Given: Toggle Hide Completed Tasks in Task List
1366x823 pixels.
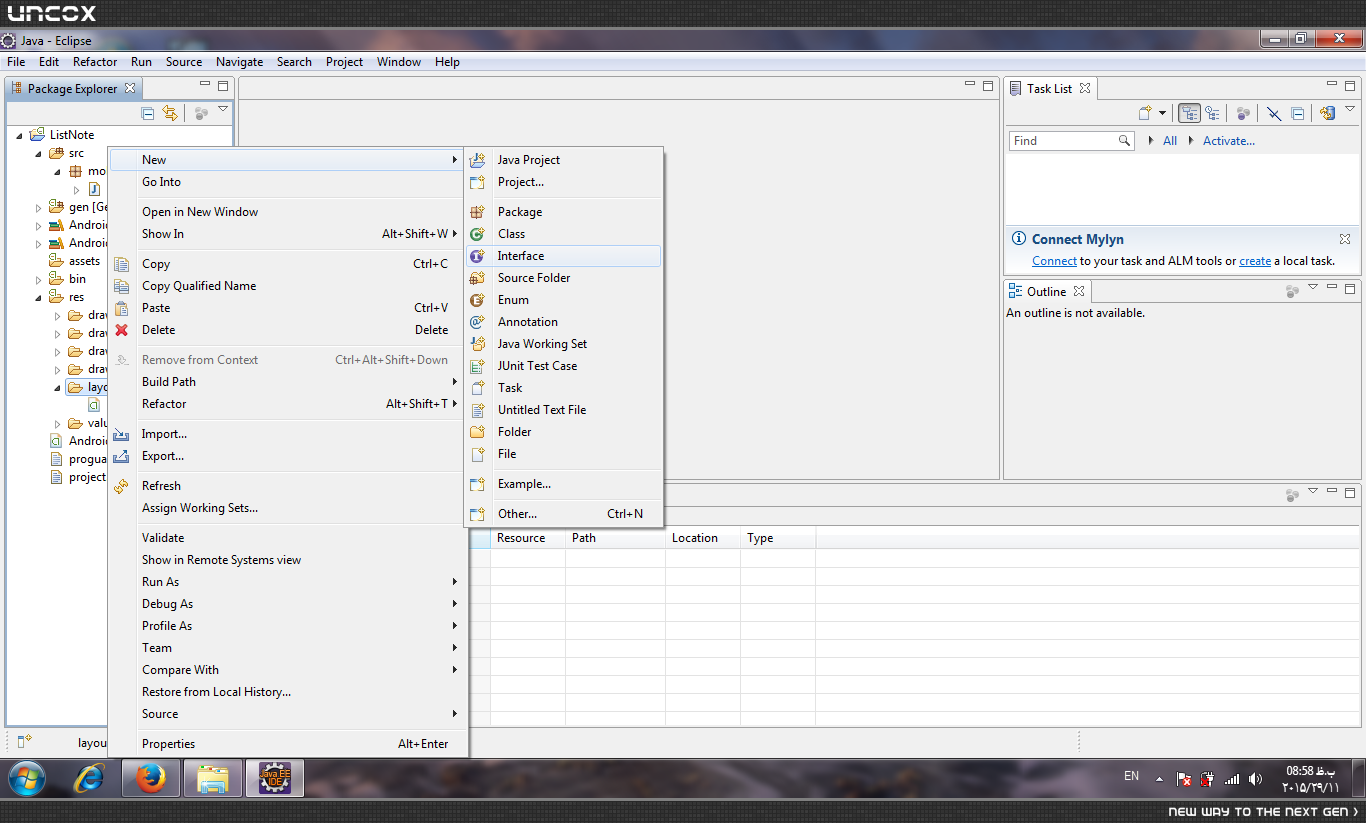Looking at the screenshot, I should point(1274,113).
